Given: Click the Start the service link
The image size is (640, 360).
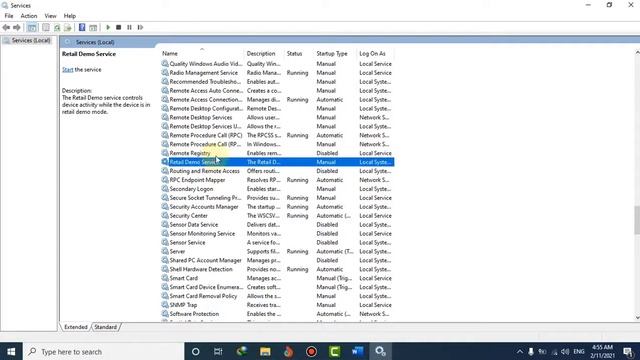Looking at the screenshot, I should click(67, 70).
